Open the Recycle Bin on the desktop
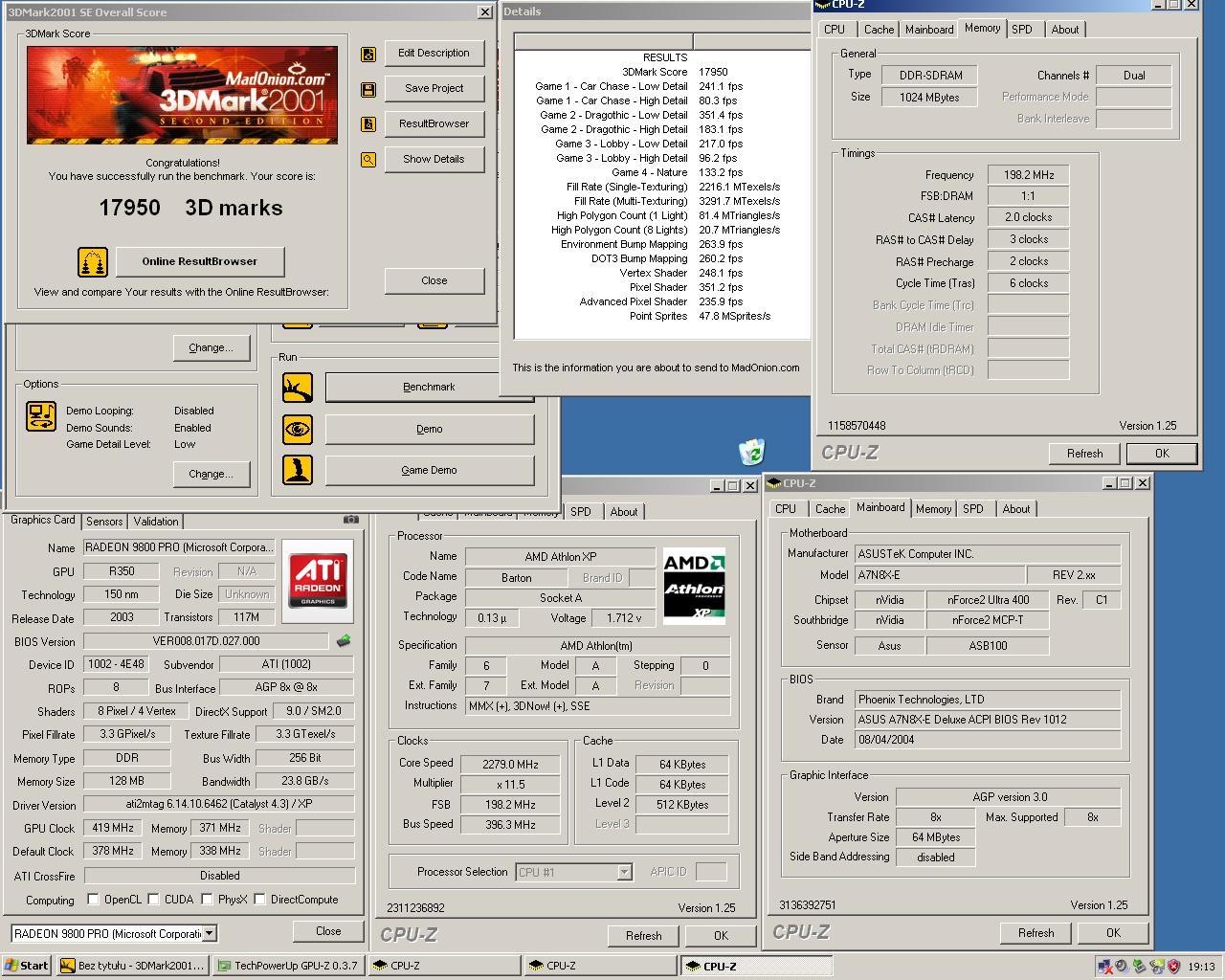 click(752, 450)
